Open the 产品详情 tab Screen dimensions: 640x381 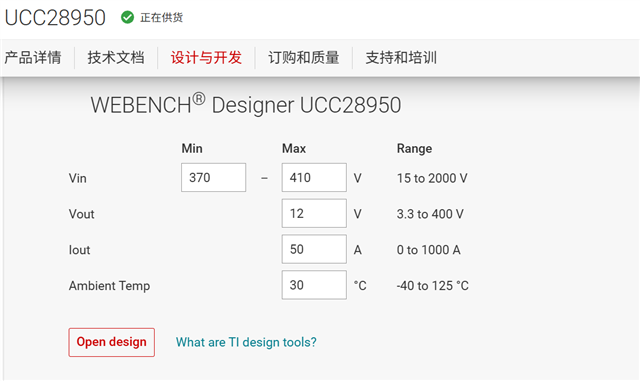(x=33, y=58)
